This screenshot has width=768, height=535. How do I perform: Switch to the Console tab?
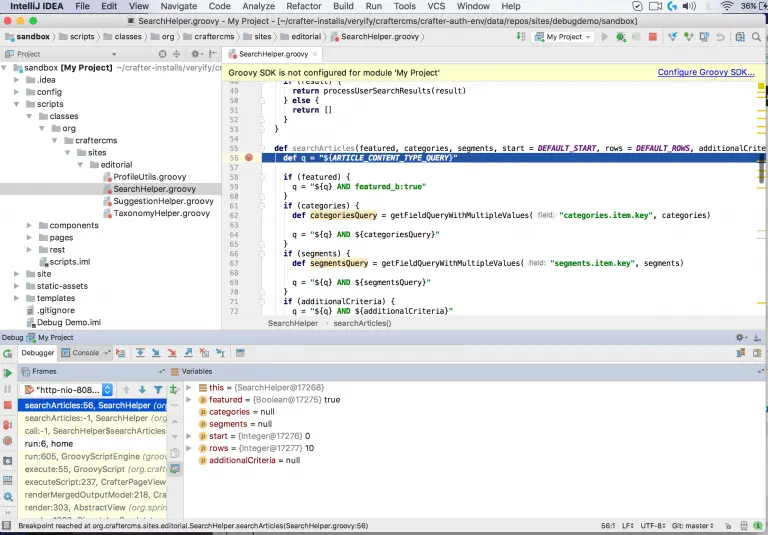coord(83,353)
